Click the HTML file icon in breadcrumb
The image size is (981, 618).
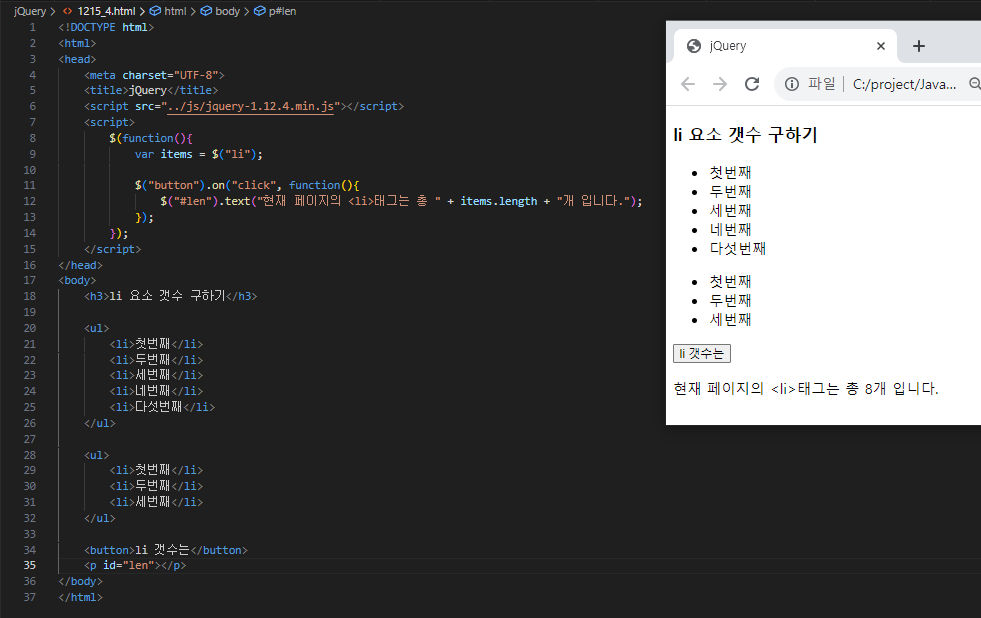68,11
